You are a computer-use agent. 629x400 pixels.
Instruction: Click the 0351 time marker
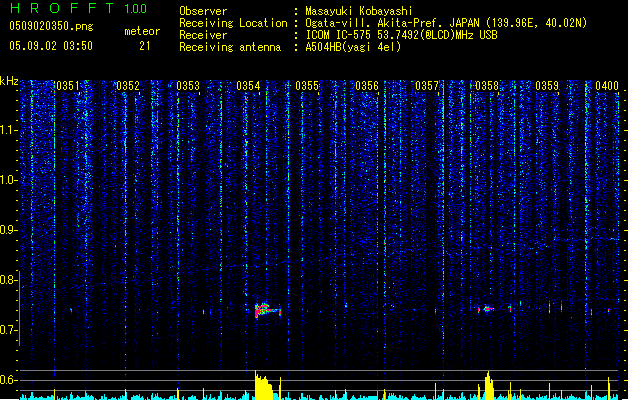click(68, 86)
